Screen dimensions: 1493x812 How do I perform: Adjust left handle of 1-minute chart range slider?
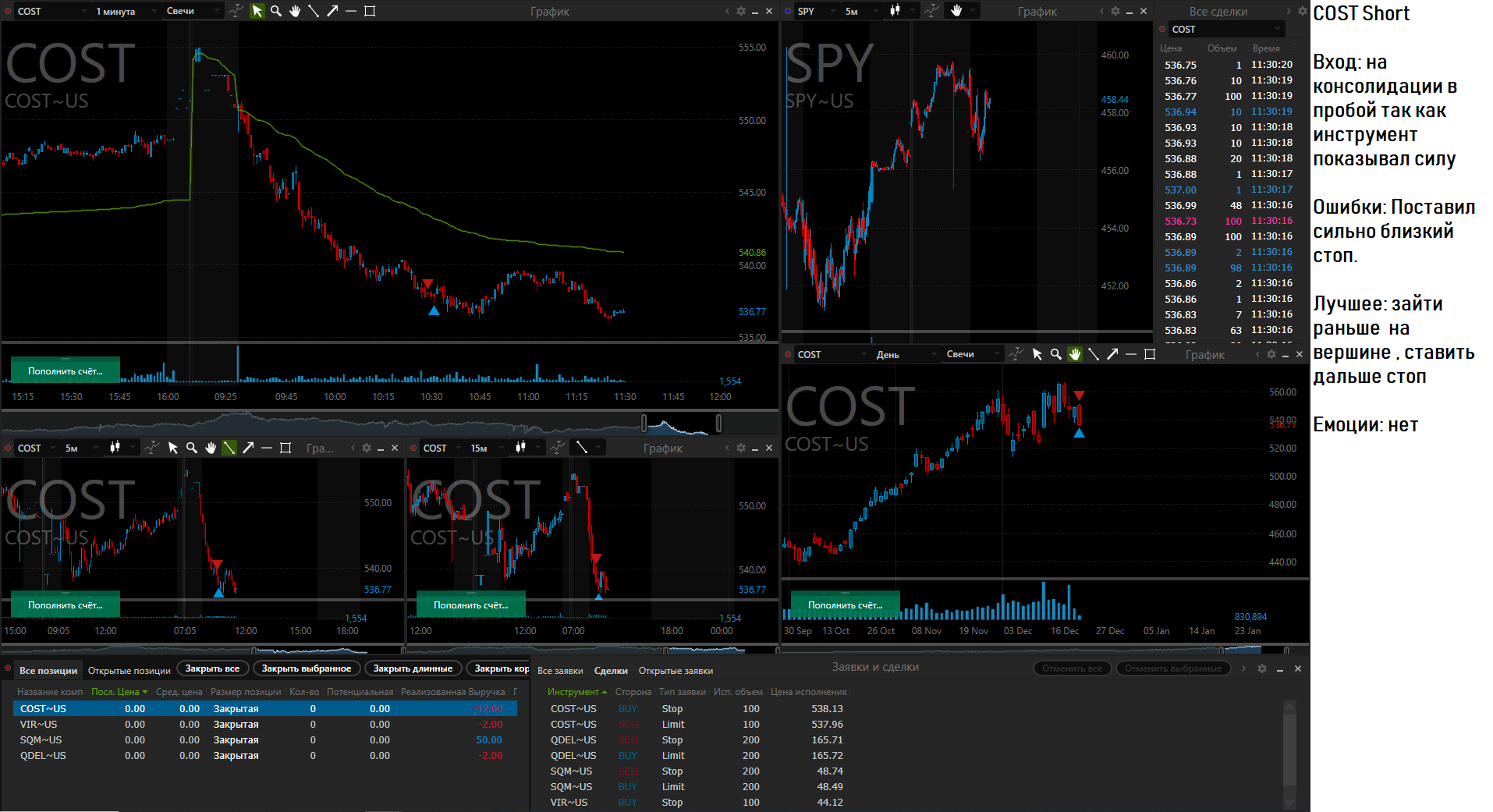644,423
